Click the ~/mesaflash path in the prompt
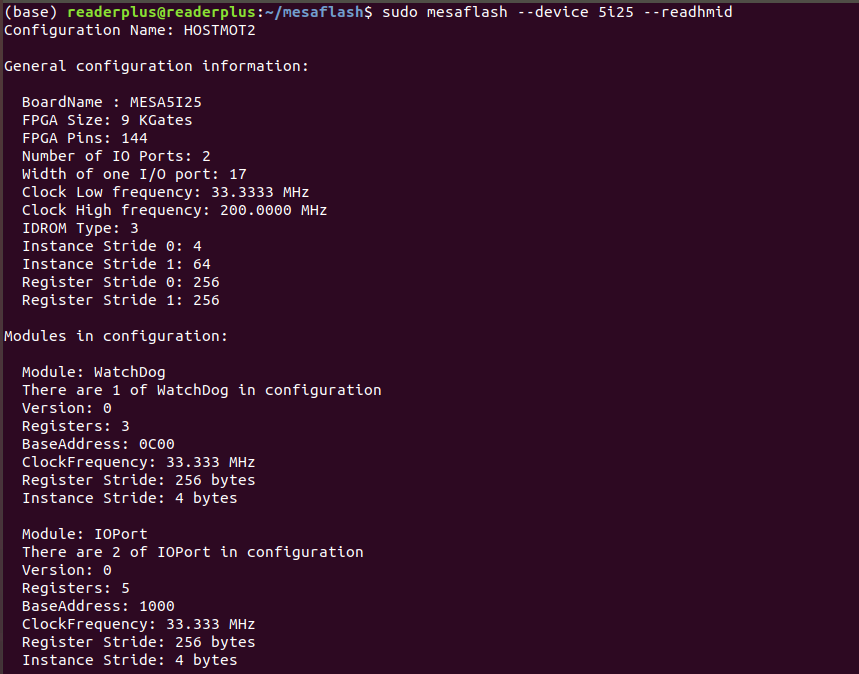 tap(313, 12)
